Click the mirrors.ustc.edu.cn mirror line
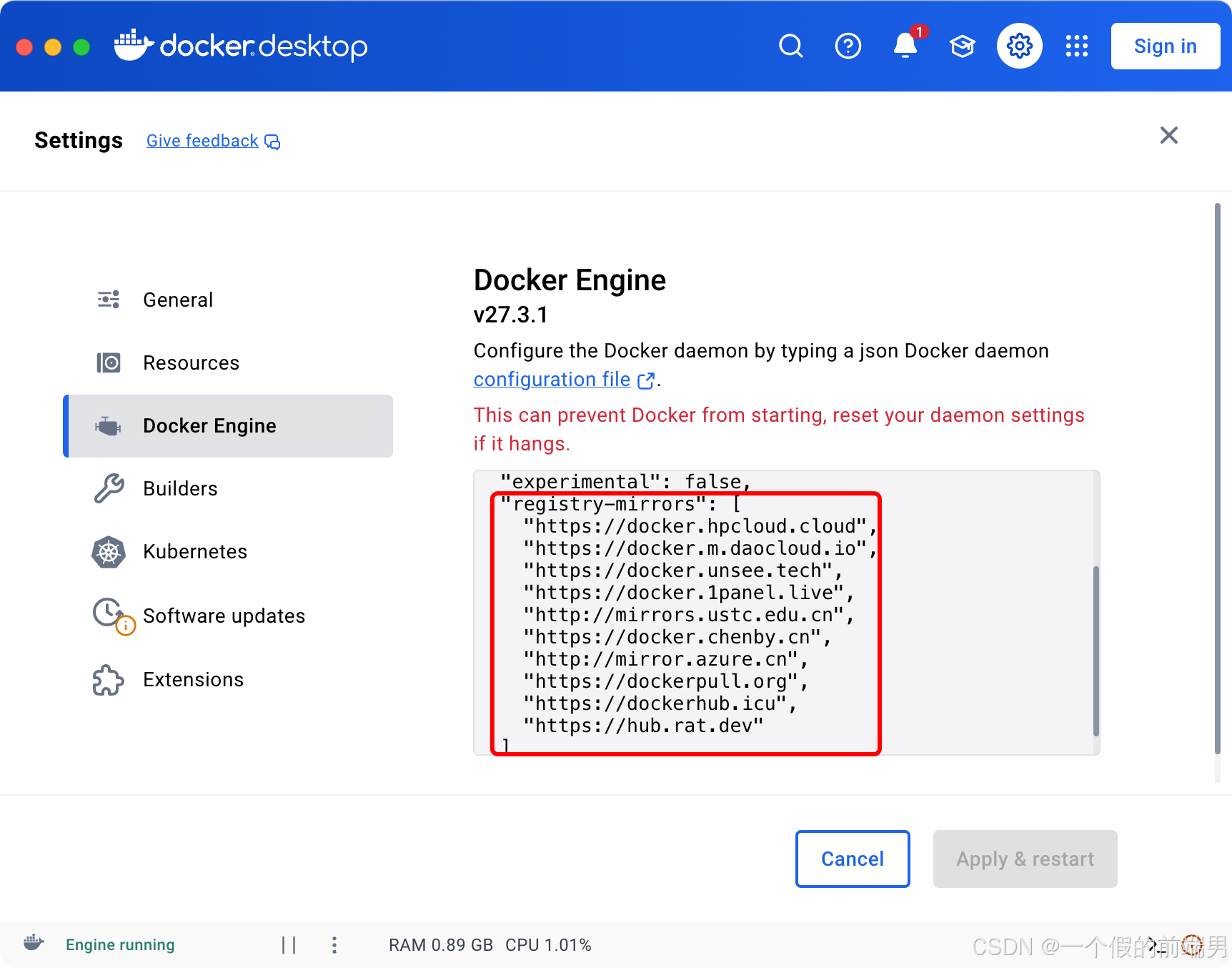This screenshot has height=968, width=1232. coord(689,615)
